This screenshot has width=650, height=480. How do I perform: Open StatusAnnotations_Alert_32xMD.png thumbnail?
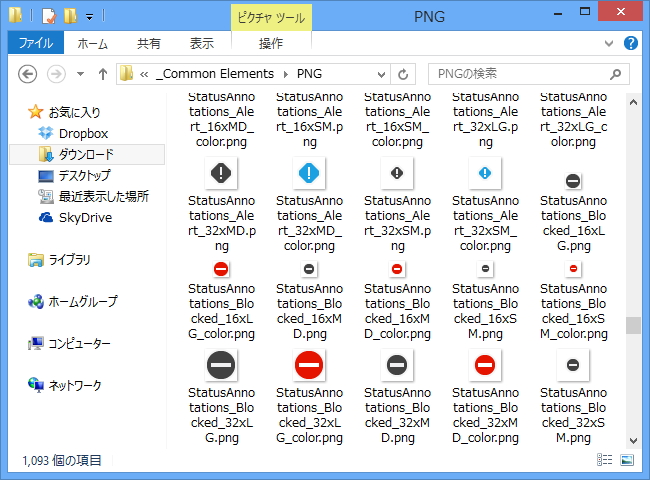[x=221, y=173]
